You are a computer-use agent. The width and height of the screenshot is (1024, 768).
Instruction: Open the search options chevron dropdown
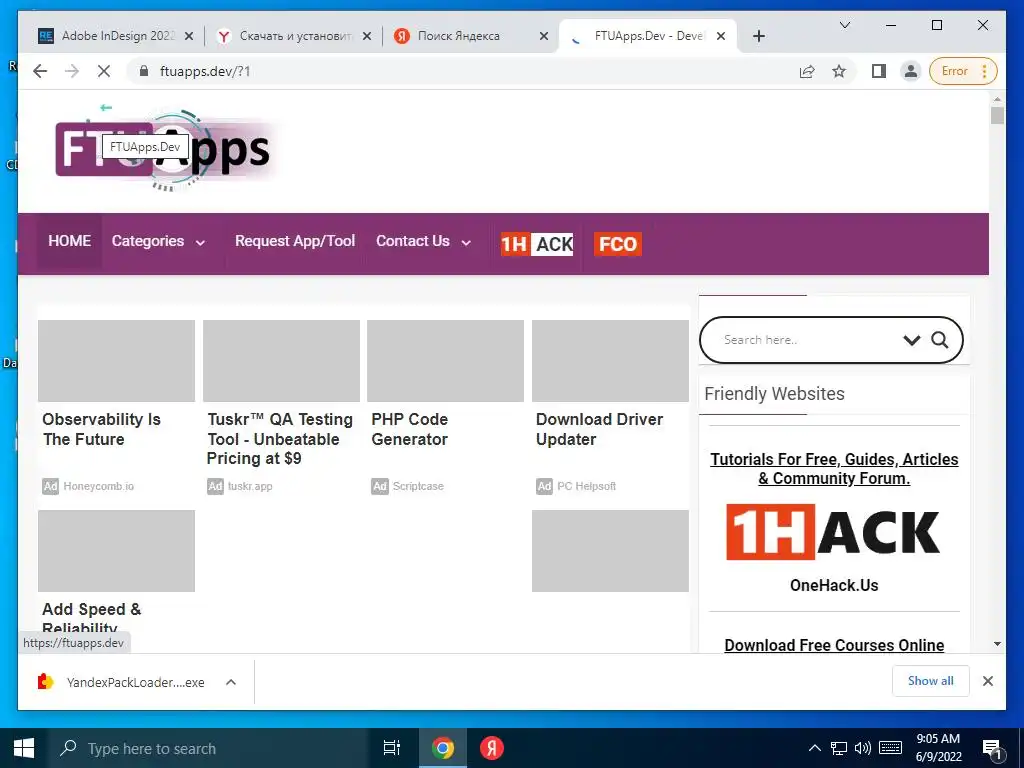tap(912, 340)
